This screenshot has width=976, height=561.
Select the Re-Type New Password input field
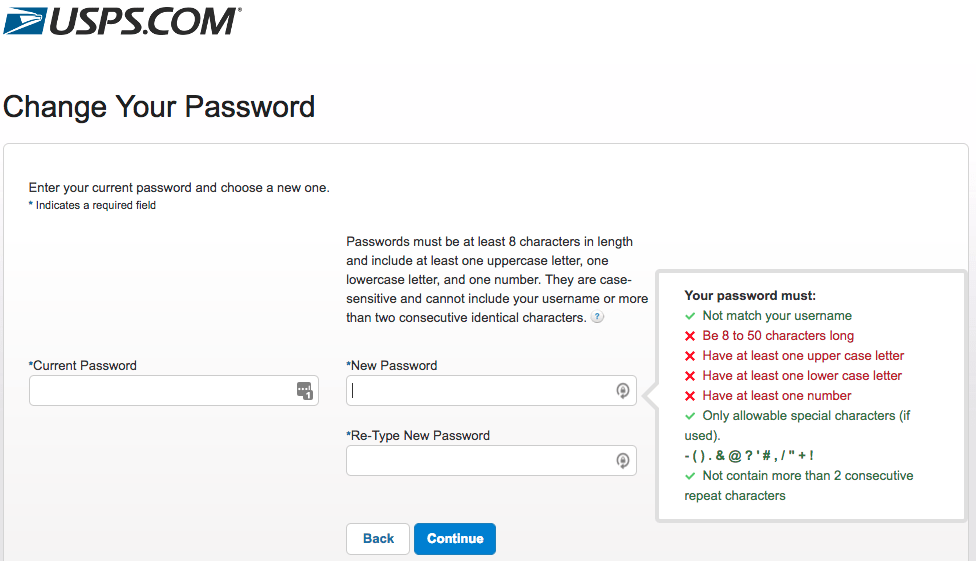480,461
